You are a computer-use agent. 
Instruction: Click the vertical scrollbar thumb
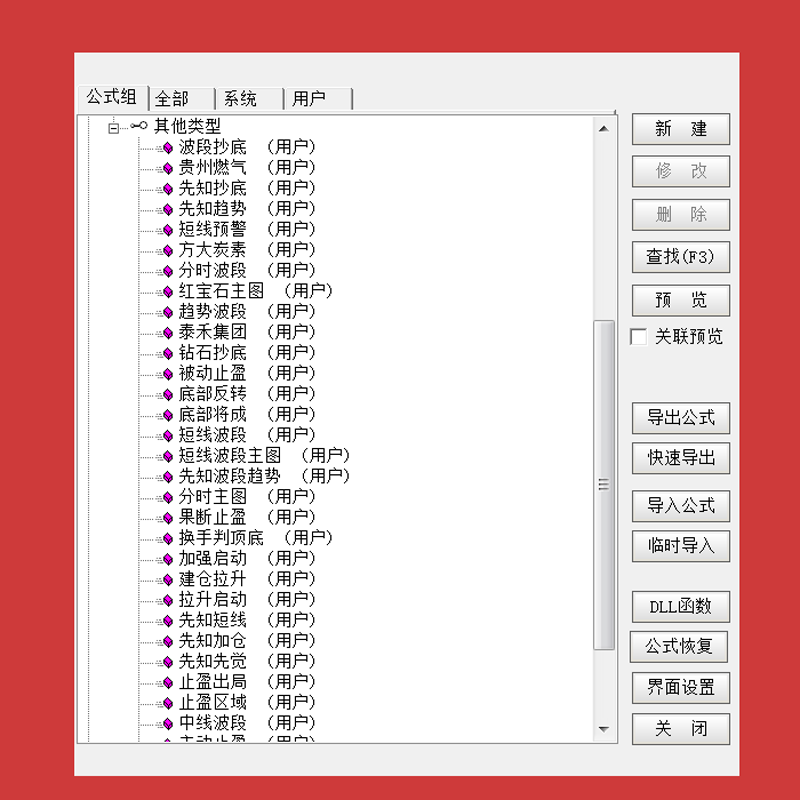point(604,484)
